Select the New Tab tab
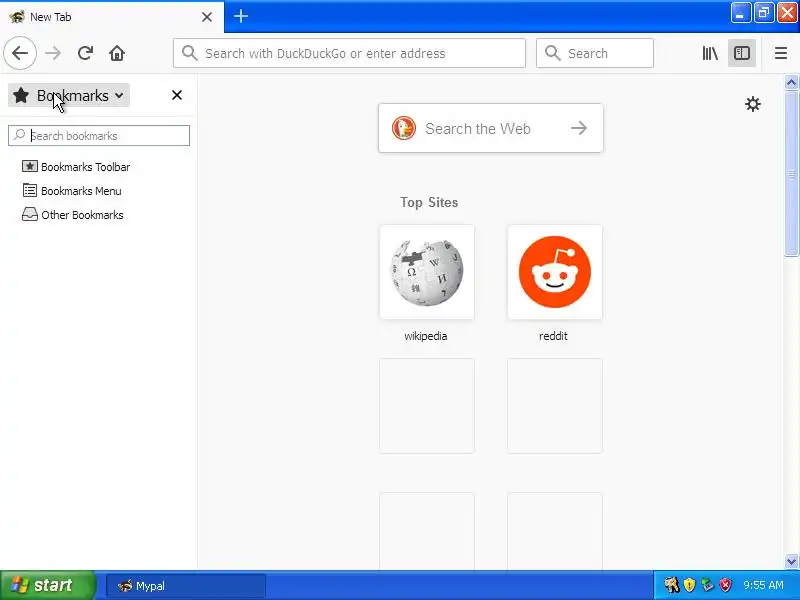Screen dimensions: 800x600 tap(112, 17)
